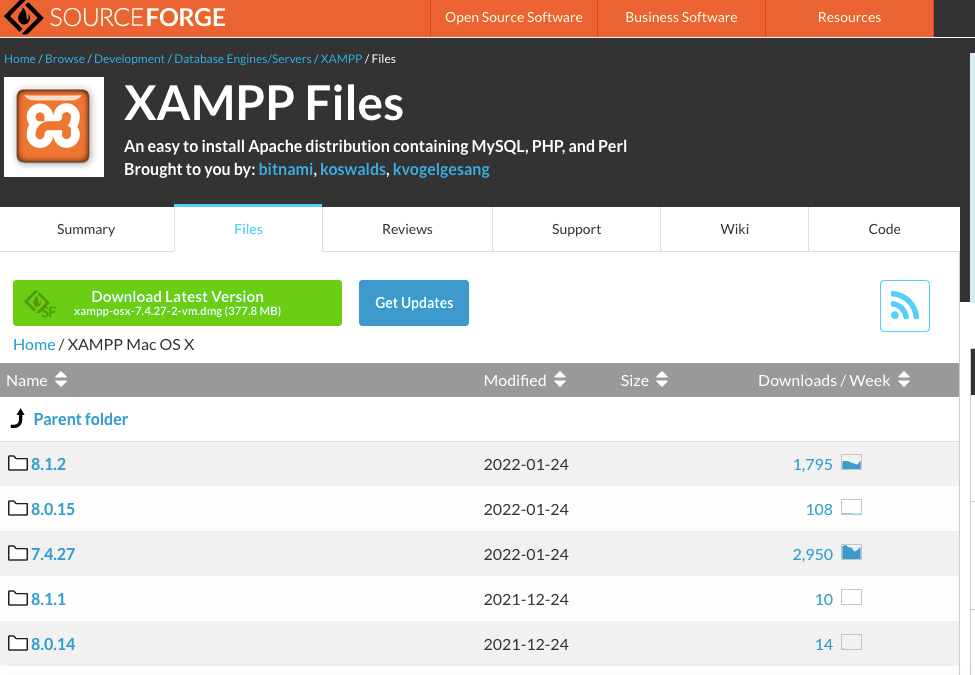Click the folder icon next to 8.1.2

(16, 463)
